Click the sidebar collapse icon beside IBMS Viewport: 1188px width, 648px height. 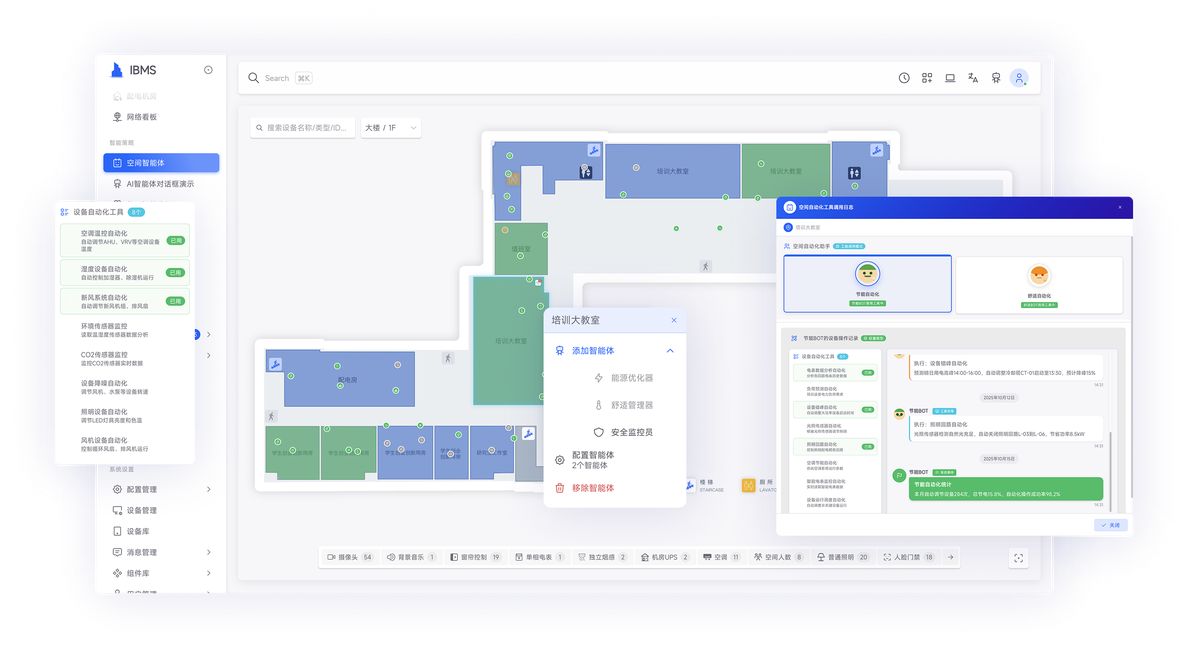coord(208,70)
